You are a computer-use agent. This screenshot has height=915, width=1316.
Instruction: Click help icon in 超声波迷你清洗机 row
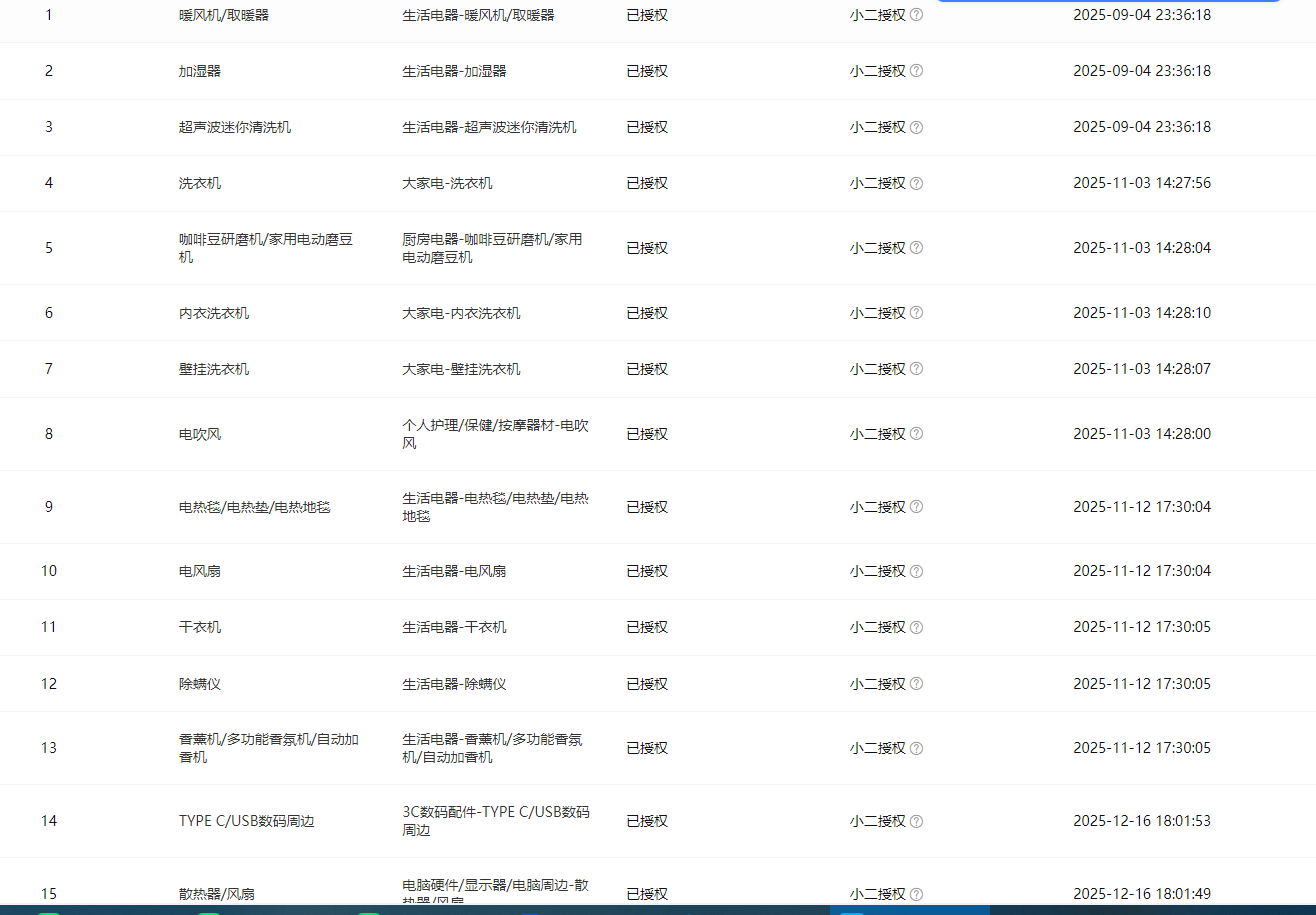[916, 127]
